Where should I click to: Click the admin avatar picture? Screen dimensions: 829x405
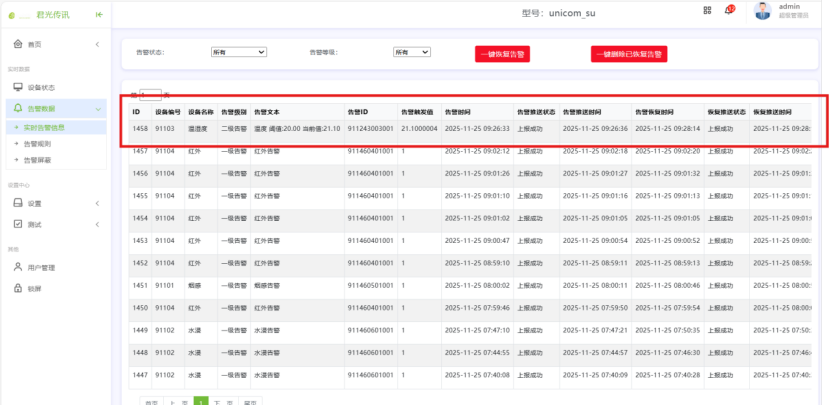(x=762, y=11)
